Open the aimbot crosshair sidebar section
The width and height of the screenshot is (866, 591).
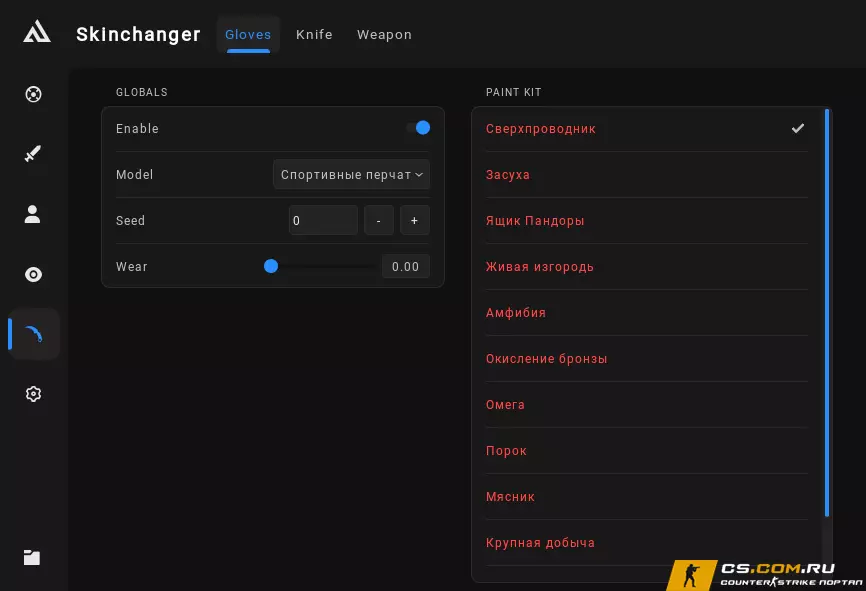click(33, 94)
